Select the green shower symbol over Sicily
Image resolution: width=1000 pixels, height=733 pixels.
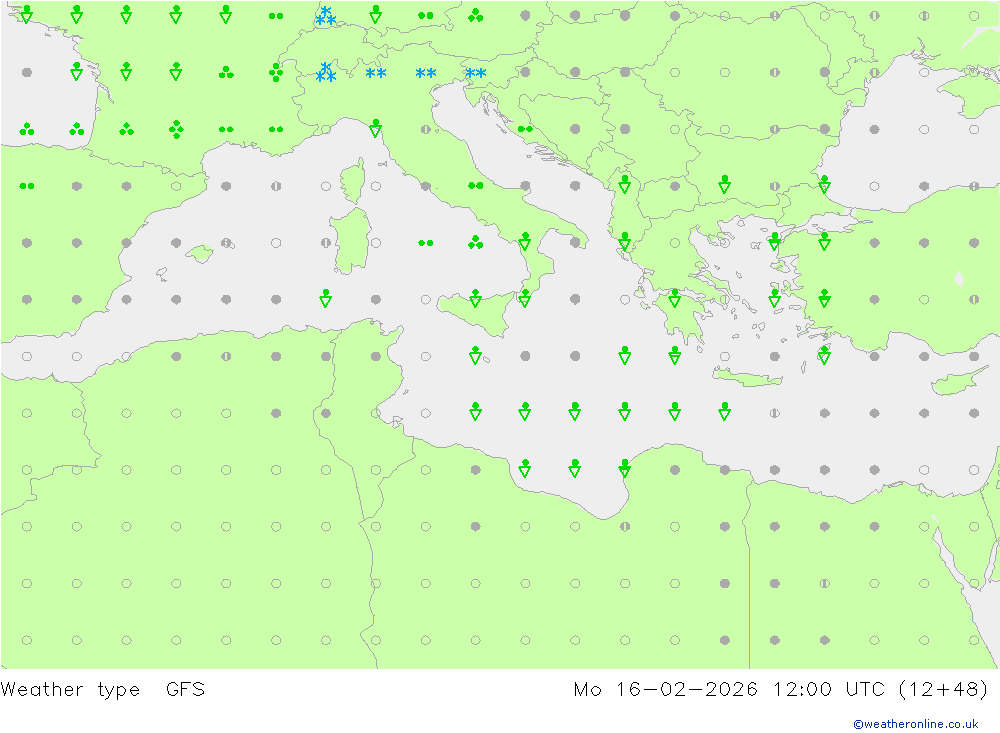point(475,298)
